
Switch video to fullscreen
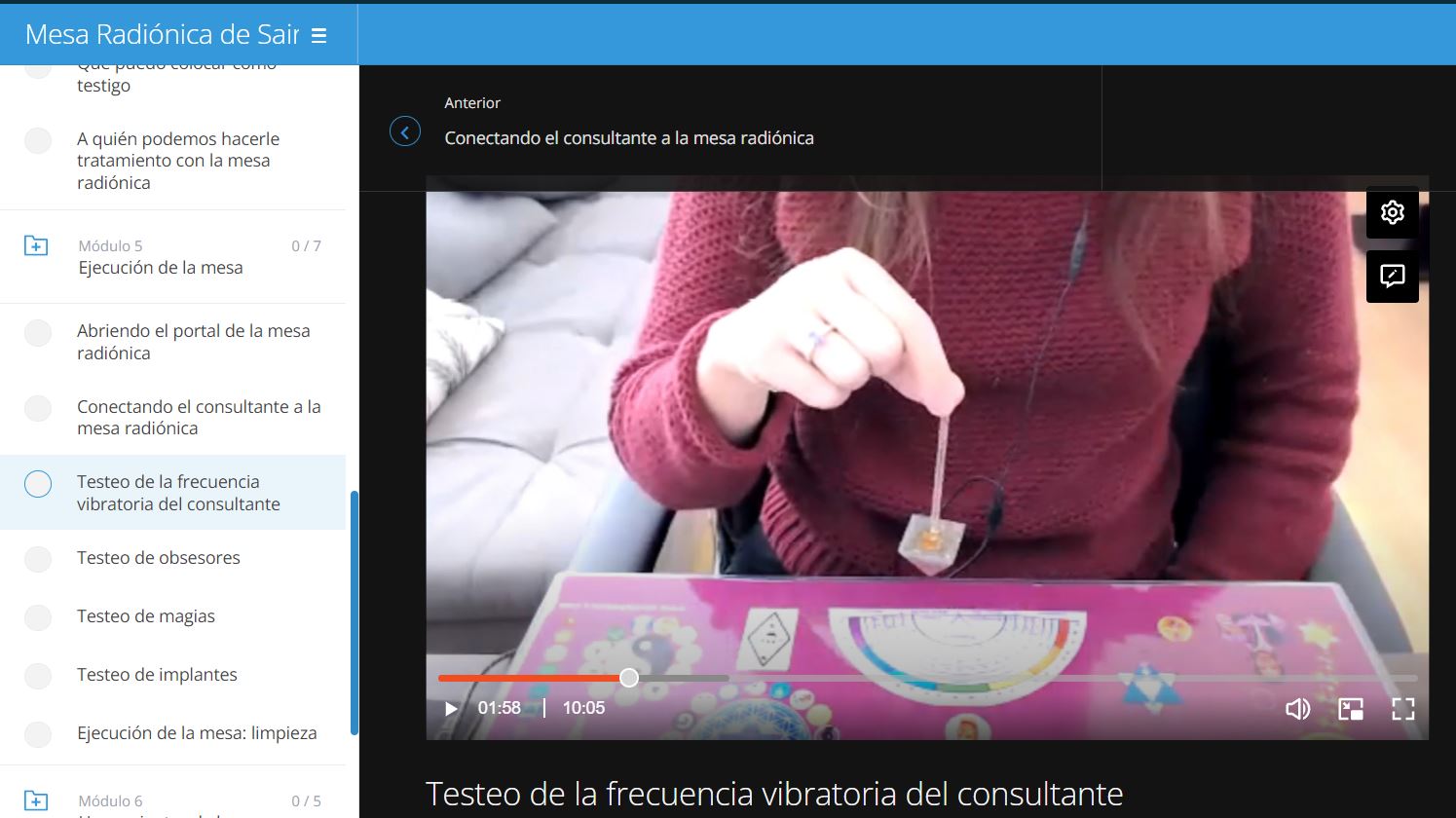coord(1403,709)
